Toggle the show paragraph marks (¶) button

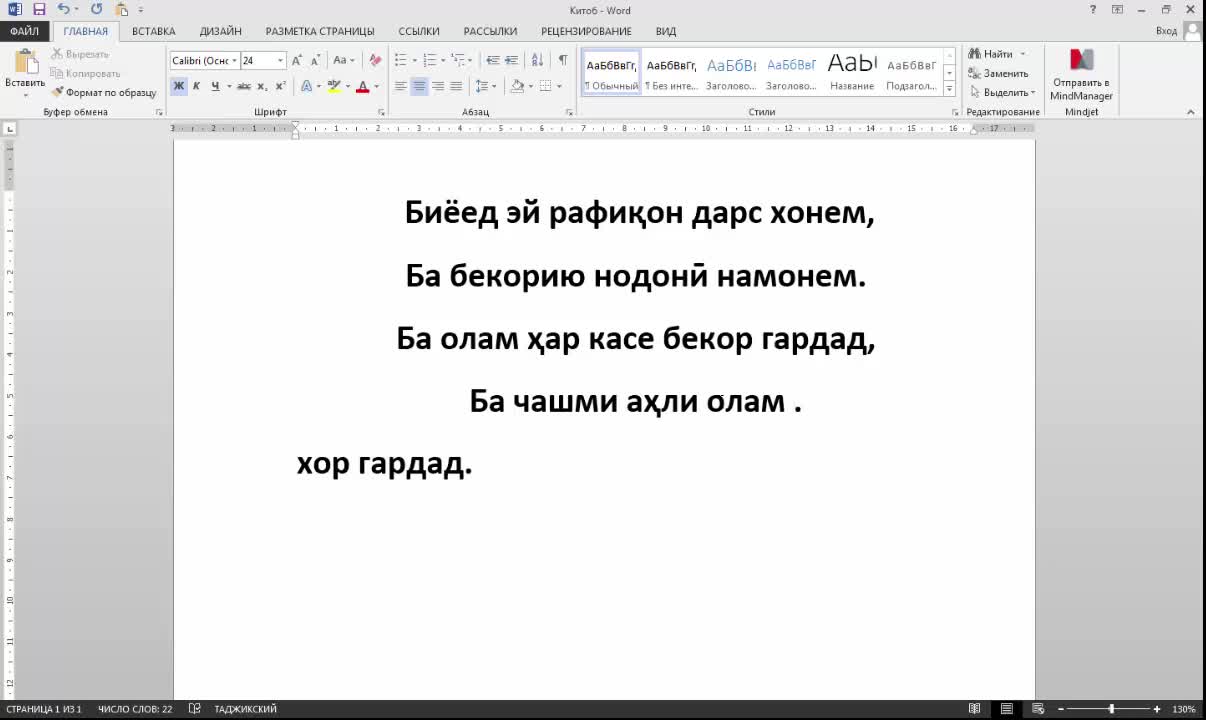tap(563, 60)
